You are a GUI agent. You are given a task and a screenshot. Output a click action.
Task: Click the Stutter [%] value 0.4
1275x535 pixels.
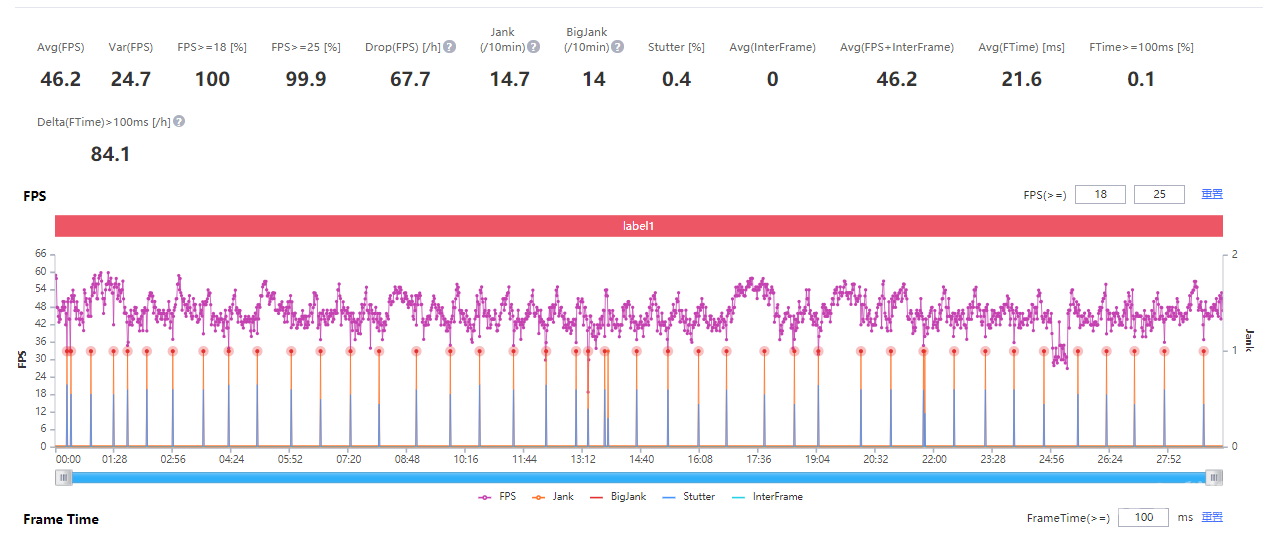click(x=676, y=79)
